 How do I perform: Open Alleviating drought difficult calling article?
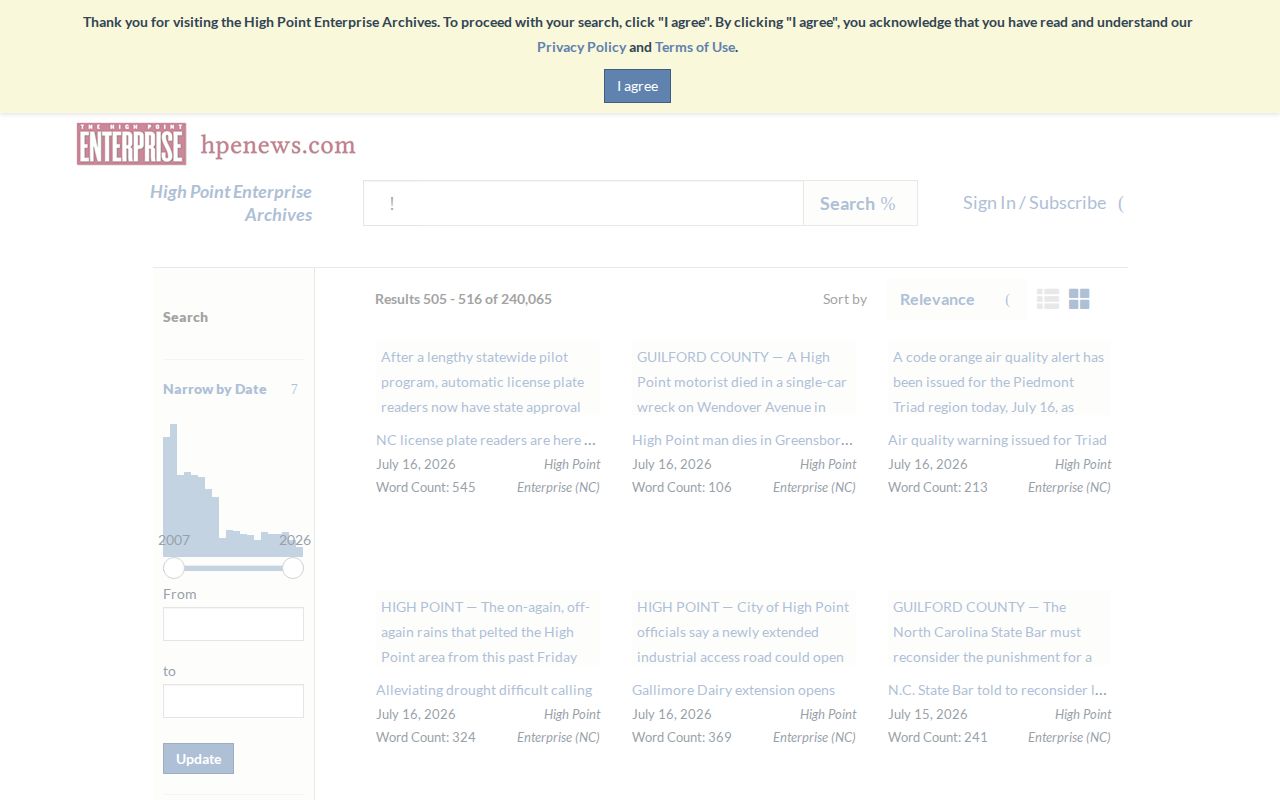[x=484, y=690]
